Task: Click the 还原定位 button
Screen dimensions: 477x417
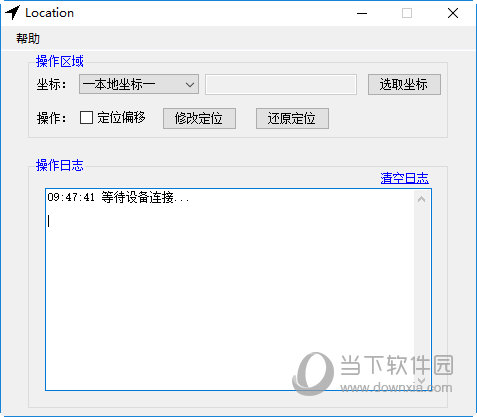Action: pyautogui.click(x=292, y=118)
